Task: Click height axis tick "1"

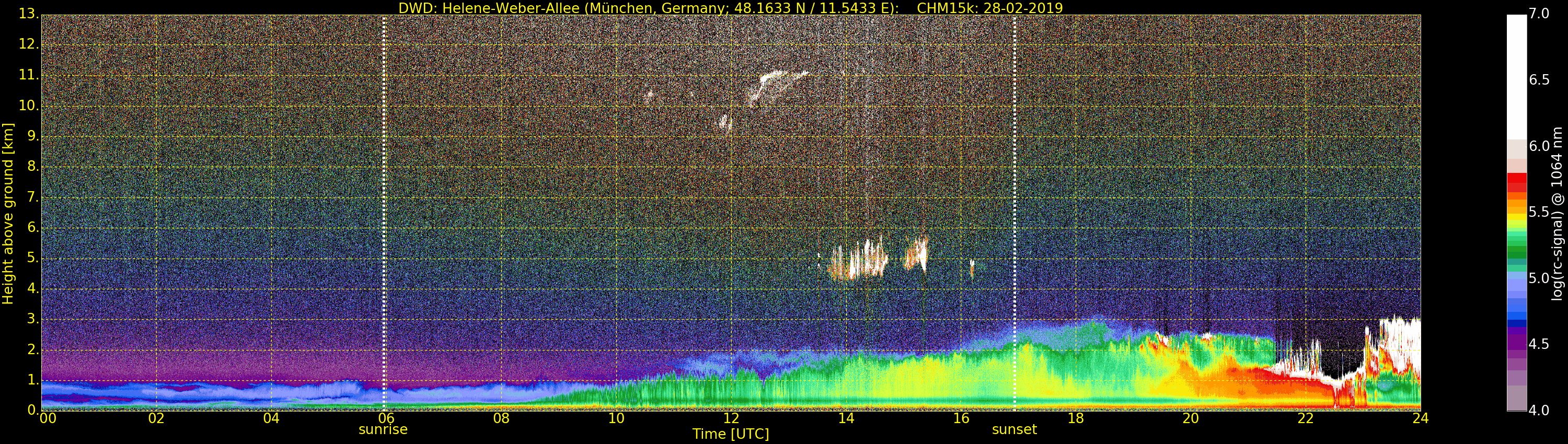Action: 32,380
